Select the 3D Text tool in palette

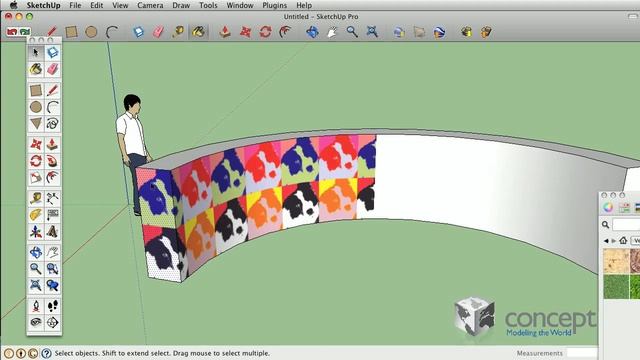[x=53, y=231]
